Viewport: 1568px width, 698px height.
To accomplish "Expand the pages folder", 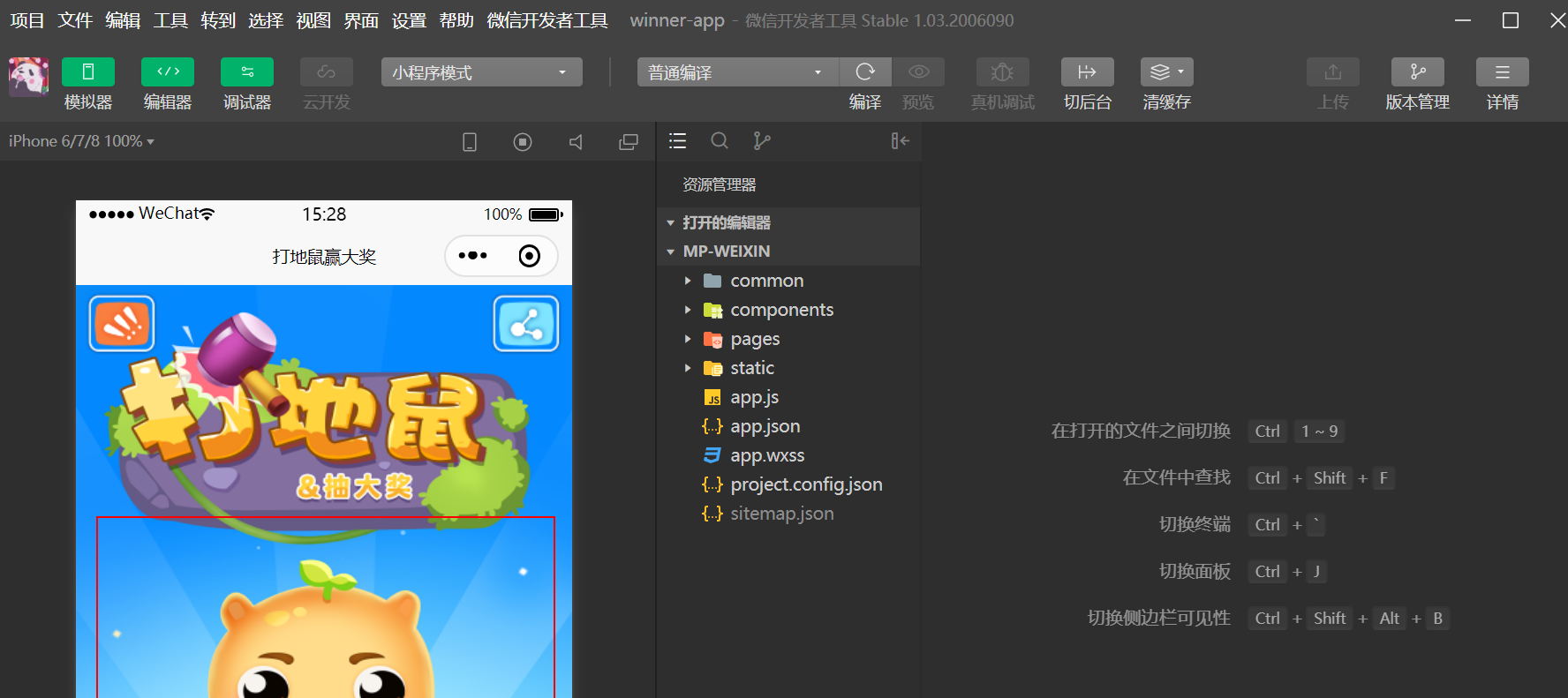I will pos(788,339).
